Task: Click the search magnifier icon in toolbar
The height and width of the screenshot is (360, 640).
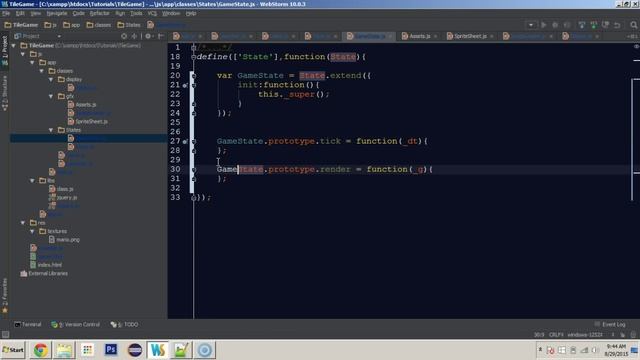Action: 633,25
